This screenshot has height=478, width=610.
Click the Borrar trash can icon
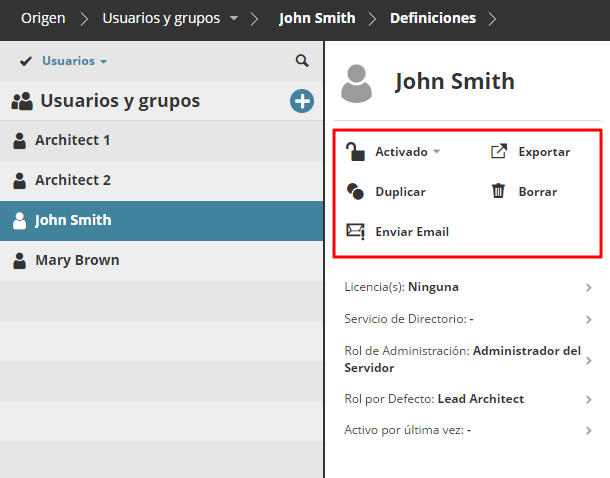[x=498, y=191]
